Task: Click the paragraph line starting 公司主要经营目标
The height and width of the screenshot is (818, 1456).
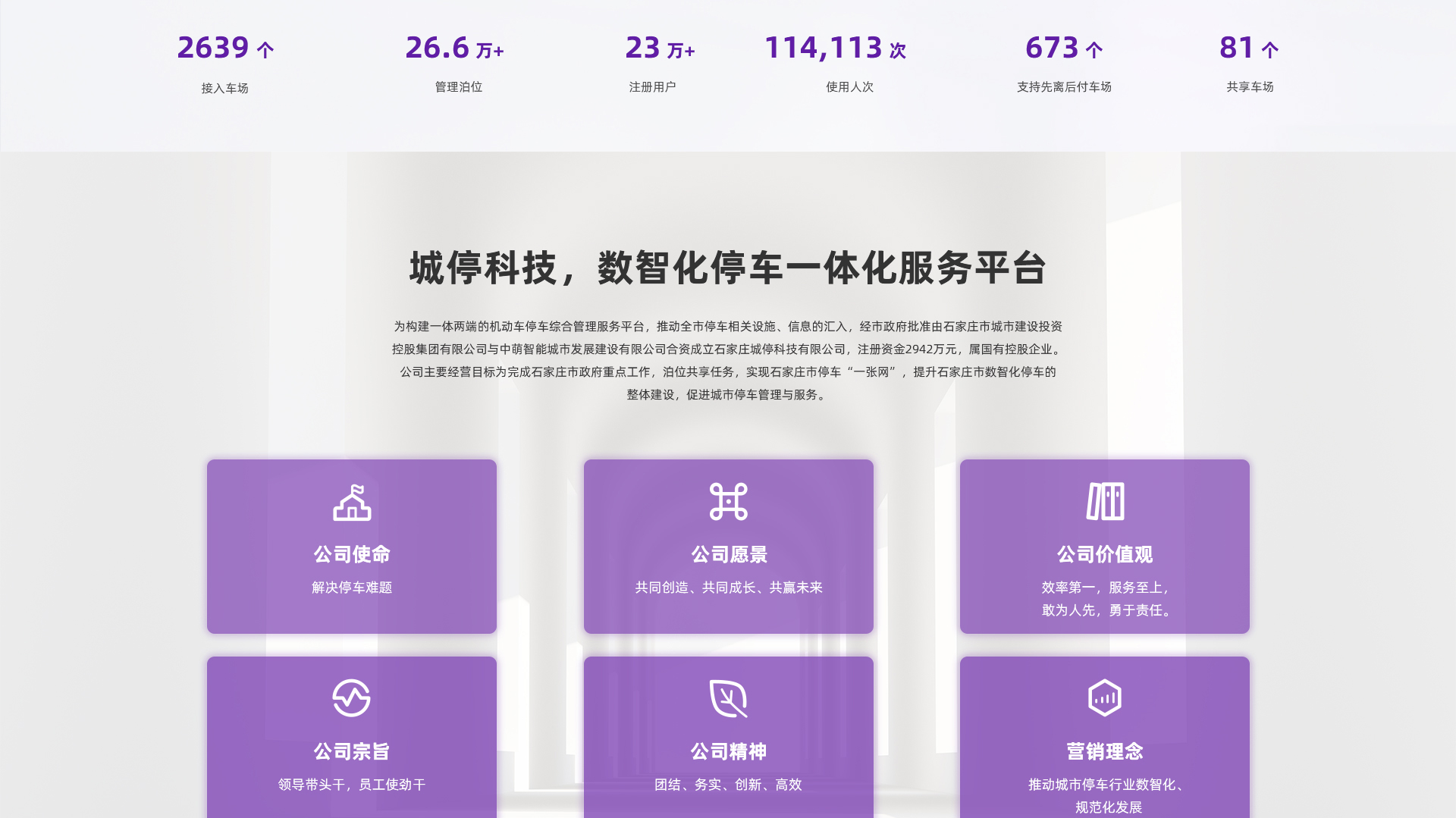Action: click(728, 372)
